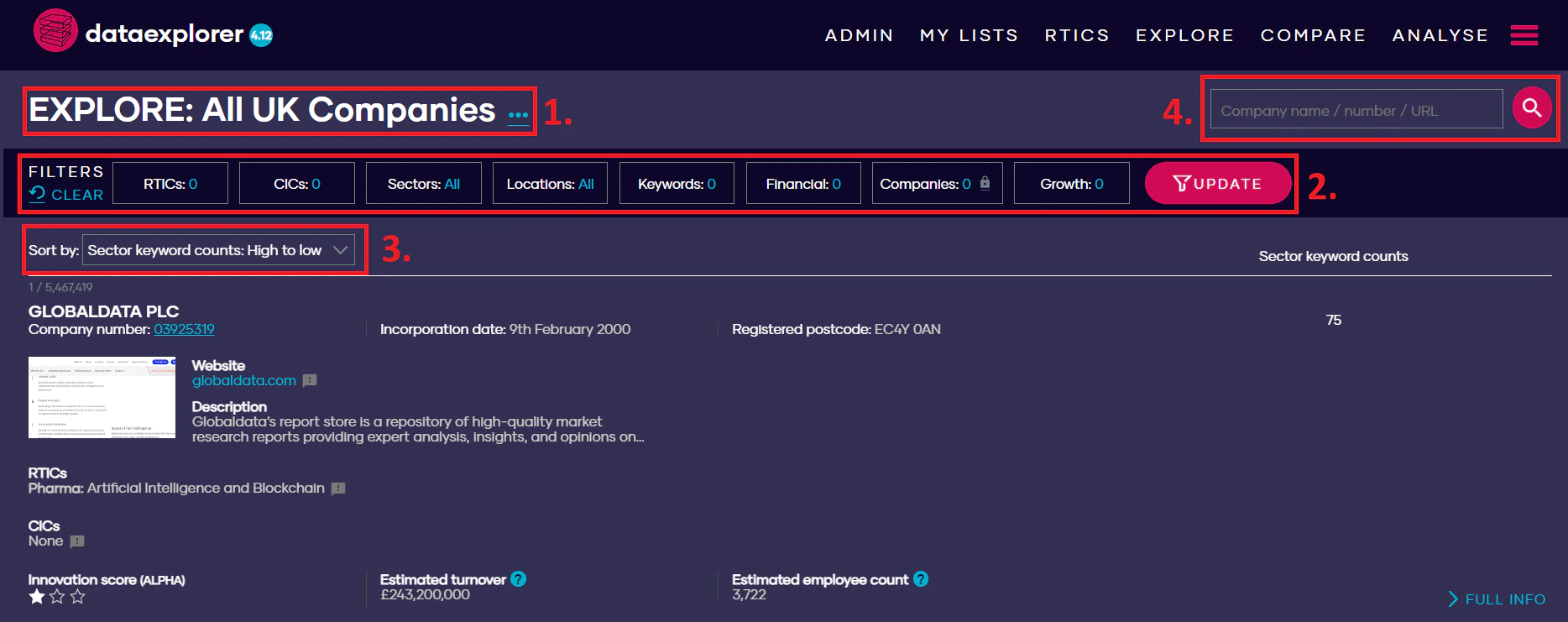Viewport: 1568px width, 622px height.
Task: Click the first innovation score star
Action: (37, 597)
